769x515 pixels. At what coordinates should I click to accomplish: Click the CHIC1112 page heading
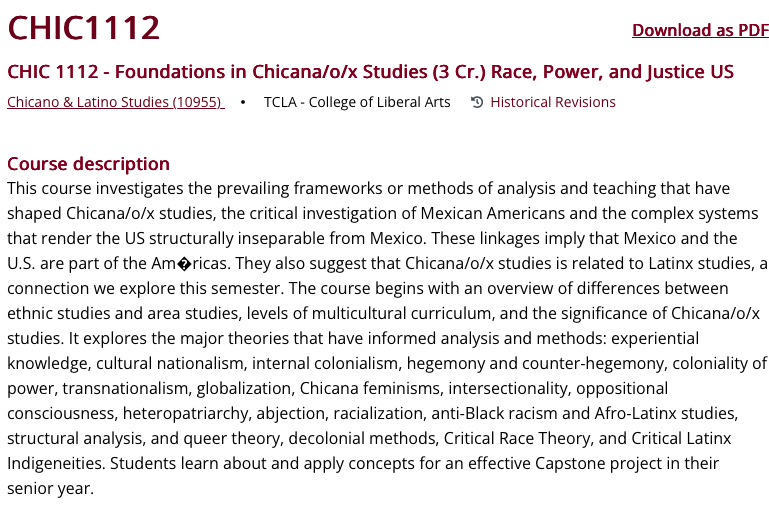point(84,28)
